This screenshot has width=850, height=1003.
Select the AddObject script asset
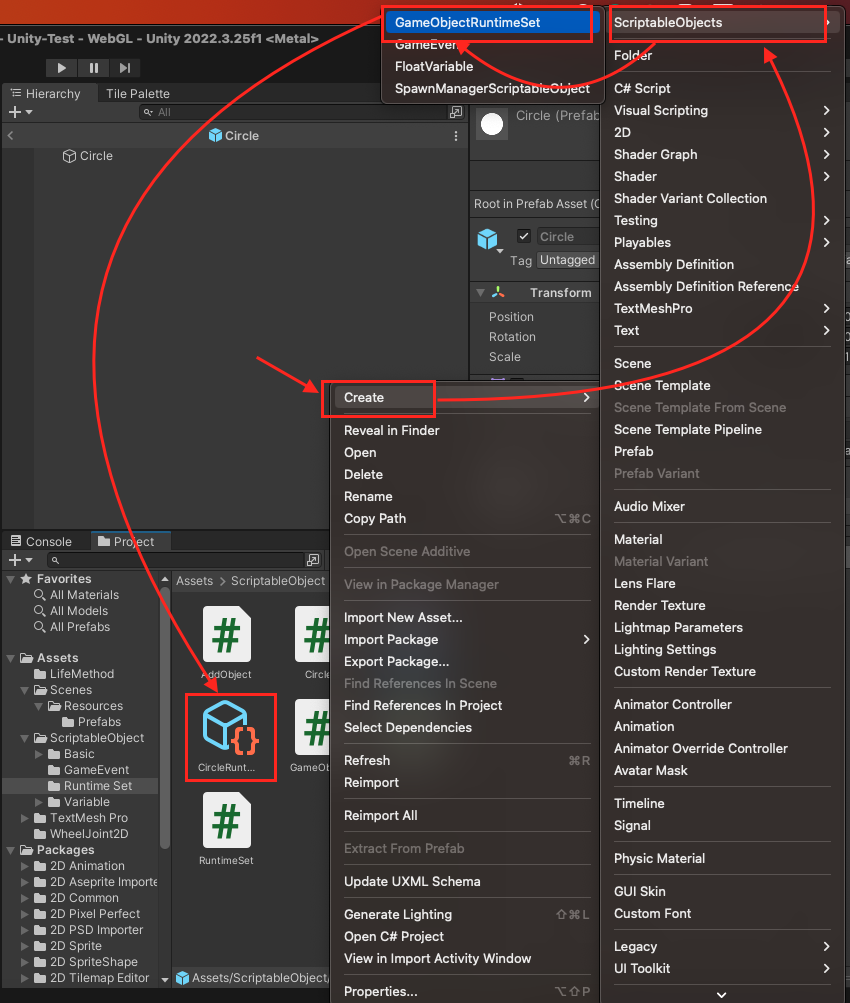point(226,642)
